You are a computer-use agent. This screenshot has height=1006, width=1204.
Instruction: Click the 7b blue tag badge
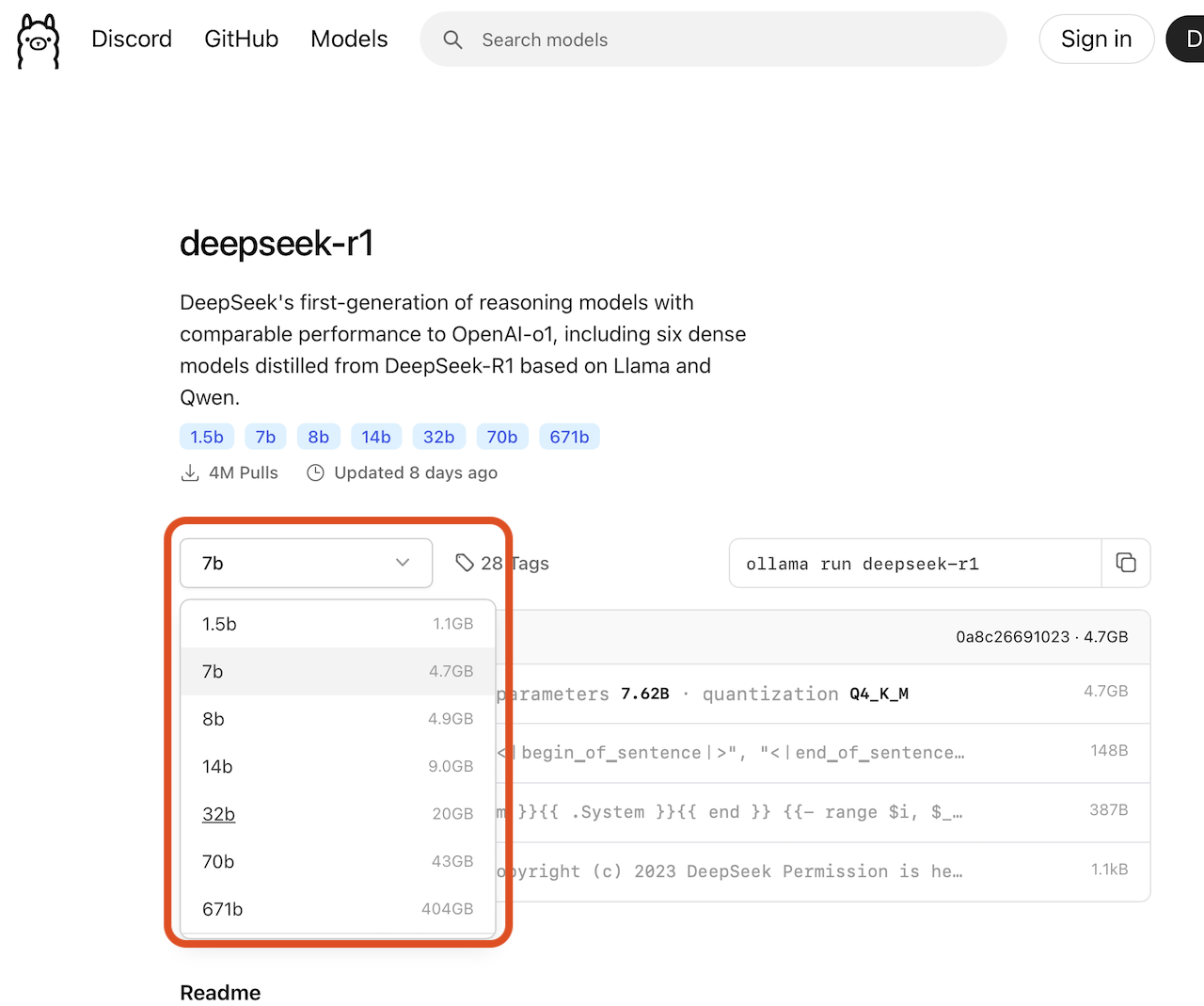coord(265,437)
